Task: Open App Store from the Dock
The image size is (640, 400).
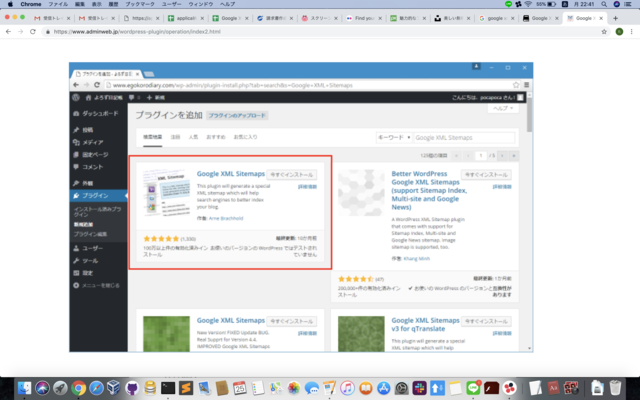Action: (x=383, y=388)
